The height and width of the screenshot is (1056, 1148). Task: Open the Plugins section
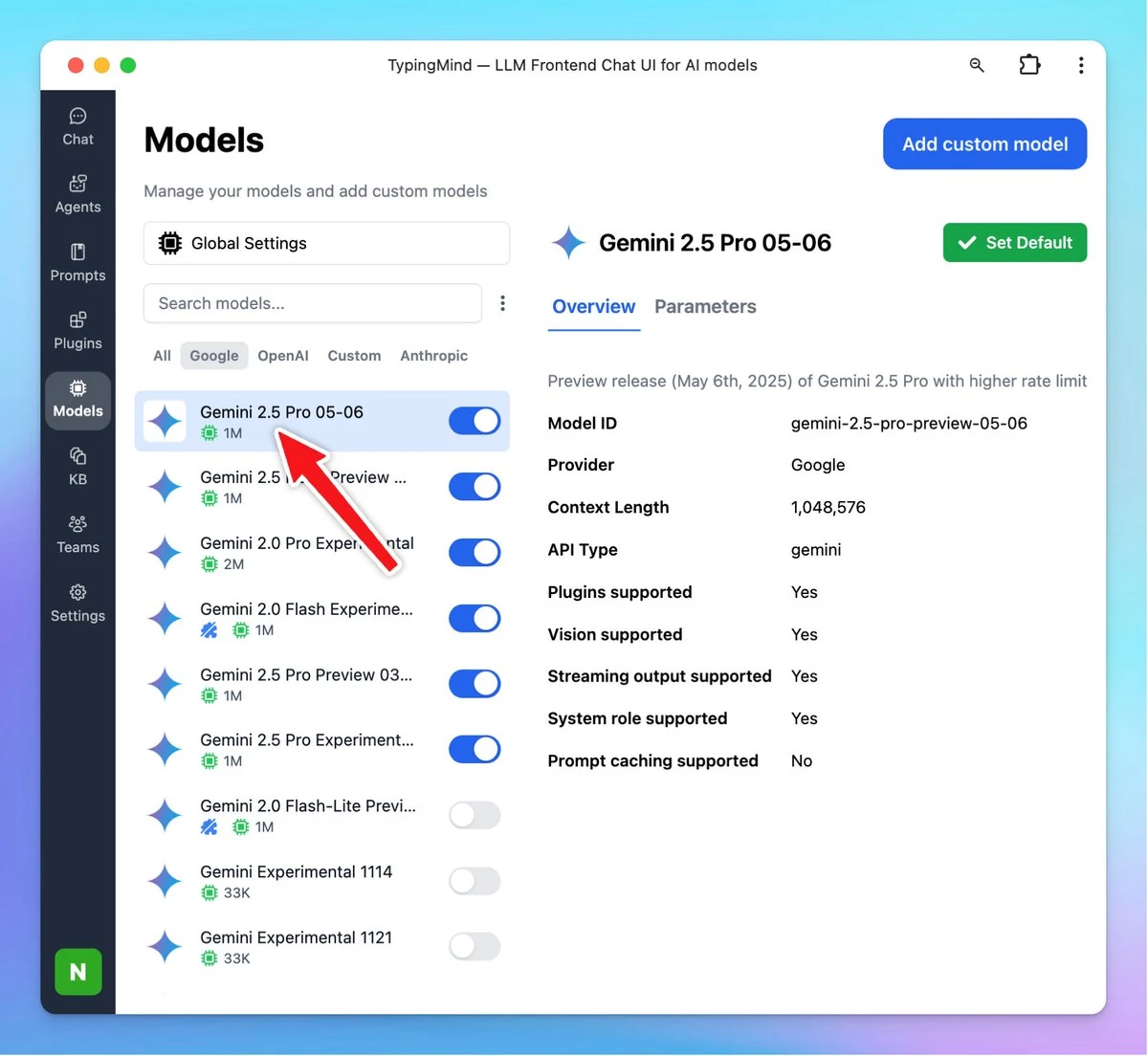(77, 330)
